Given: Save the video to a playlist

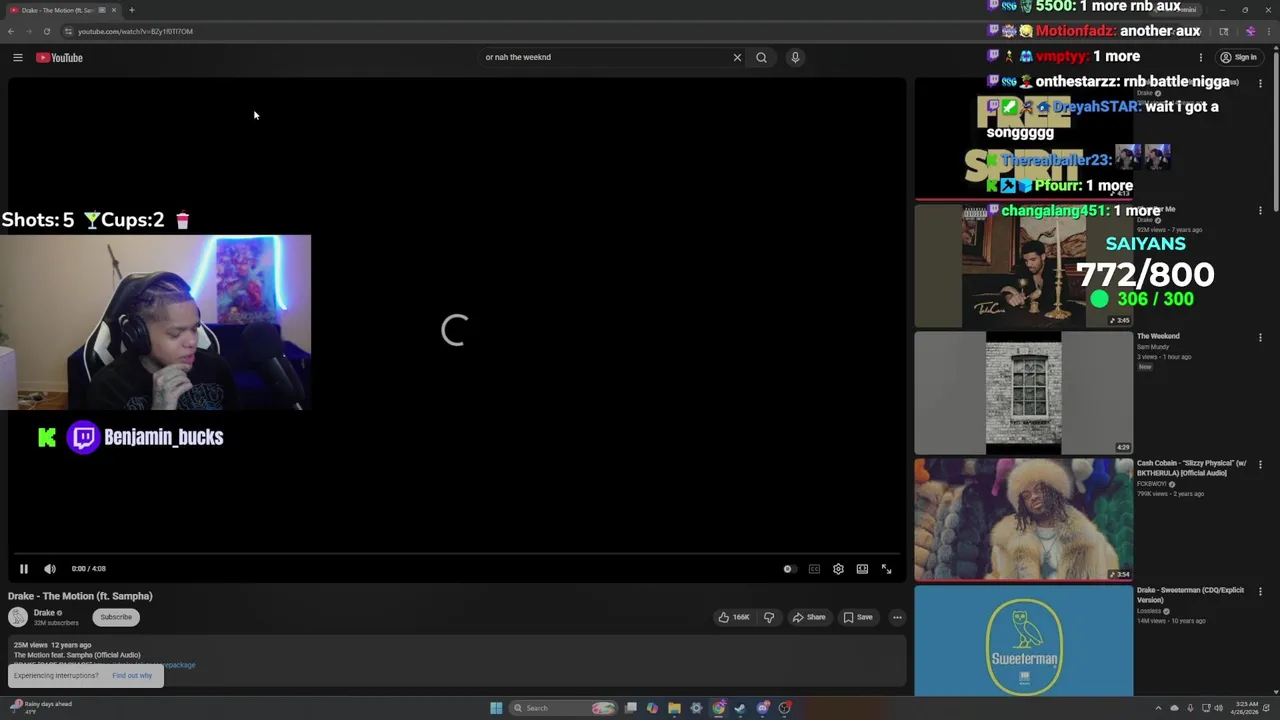Looking at the screenshot, I should 858,617.
